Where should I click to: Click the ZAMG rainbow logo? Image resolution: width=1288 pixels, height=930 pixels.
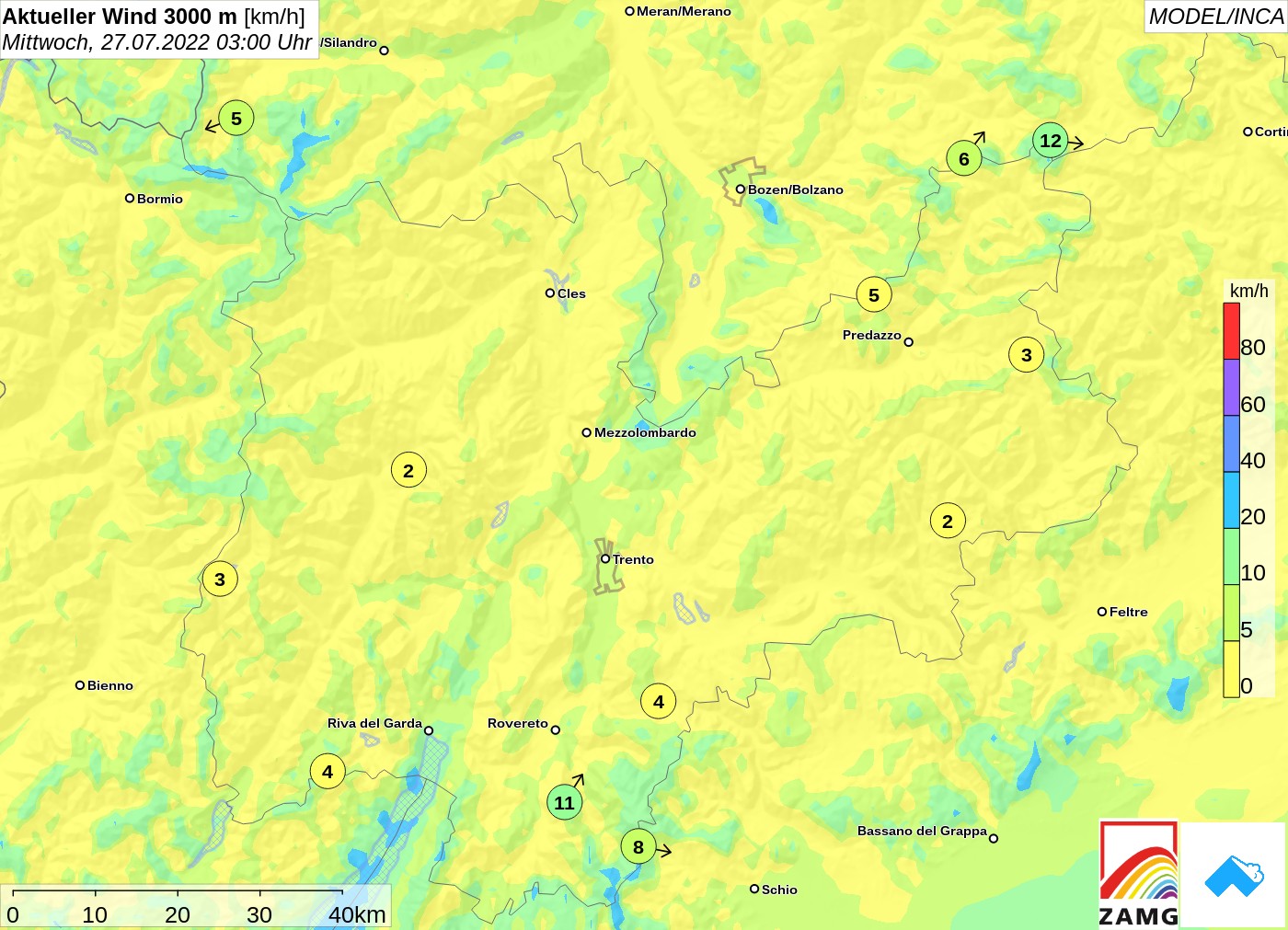[1139, 874]
